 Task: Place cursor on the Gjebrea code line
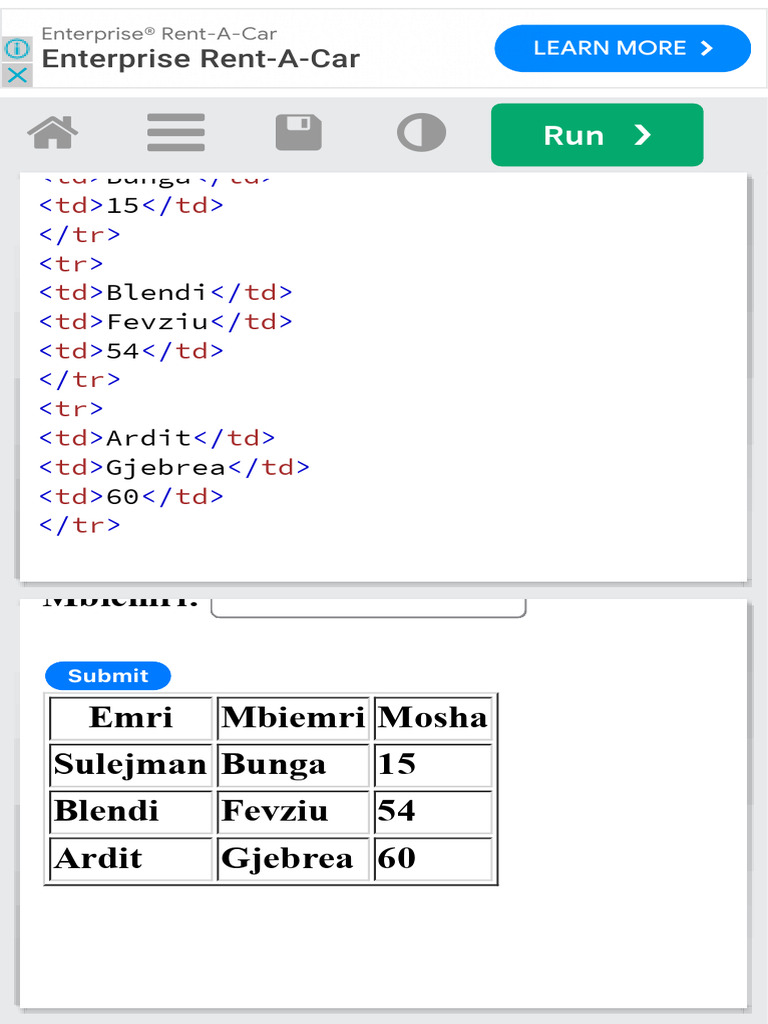174,467
